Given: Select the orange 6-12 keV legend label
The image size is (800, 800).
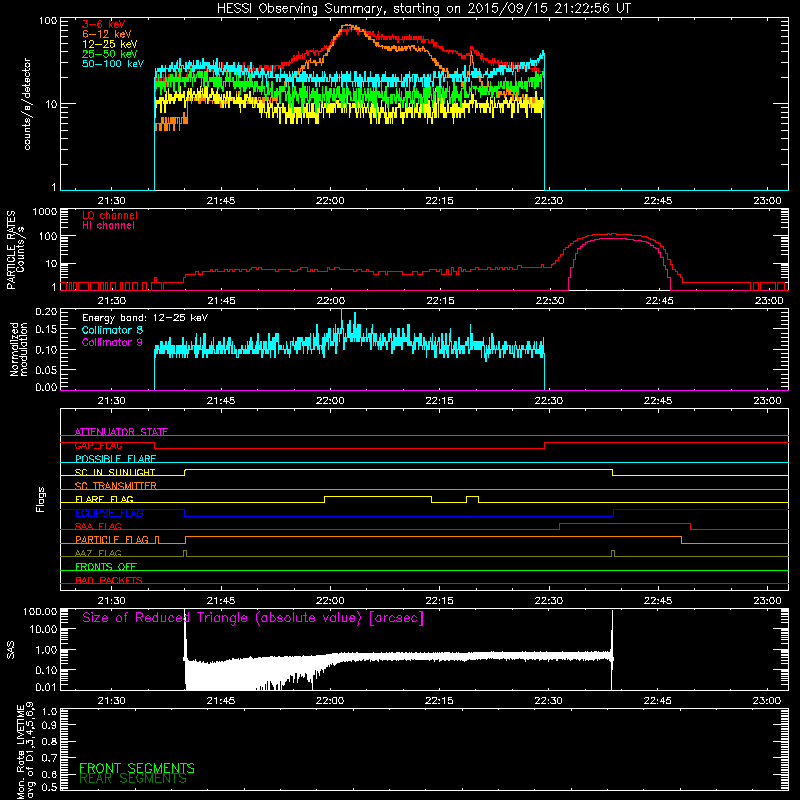Looking at the screenshot, I should tap(107, 34).
